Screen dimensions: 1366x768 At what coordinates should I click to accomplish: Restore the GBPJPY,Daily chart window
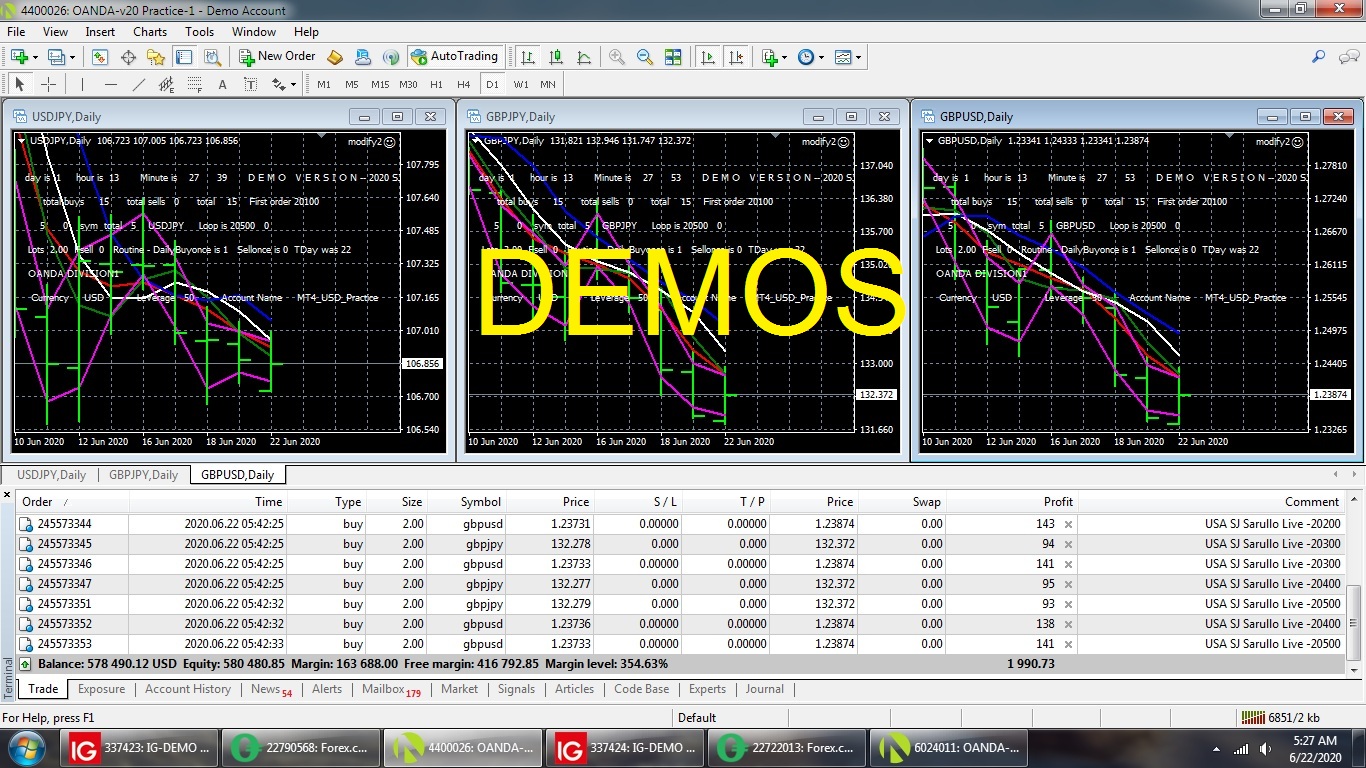click(851, 117)
